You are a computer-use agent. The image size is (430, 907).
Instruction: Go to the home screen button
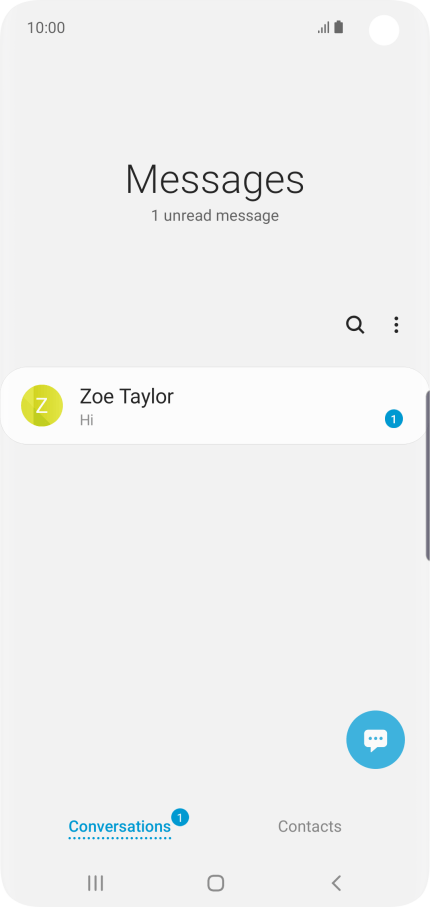pyautogui.click(x=215, y=883)
